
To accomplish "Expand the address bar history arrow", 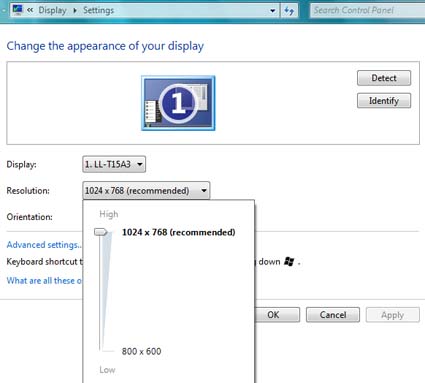I will [x=272, y=11].
